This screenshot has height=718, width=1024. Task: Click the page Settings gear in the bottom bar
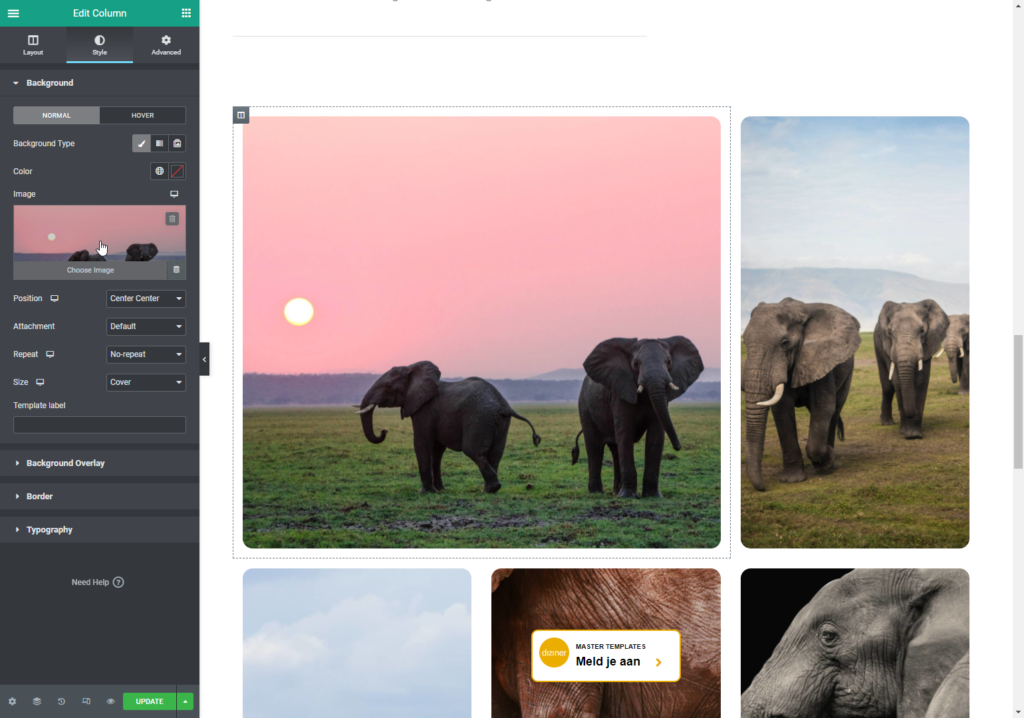click(x=12, y=701)
